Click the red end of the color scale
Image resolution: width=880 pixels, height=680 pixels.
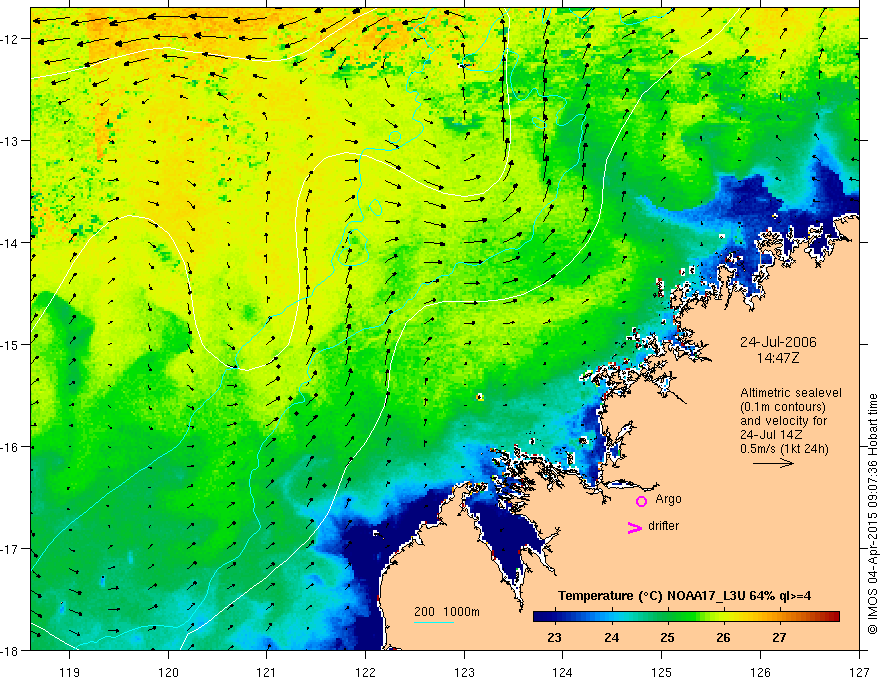pos(833,616)
